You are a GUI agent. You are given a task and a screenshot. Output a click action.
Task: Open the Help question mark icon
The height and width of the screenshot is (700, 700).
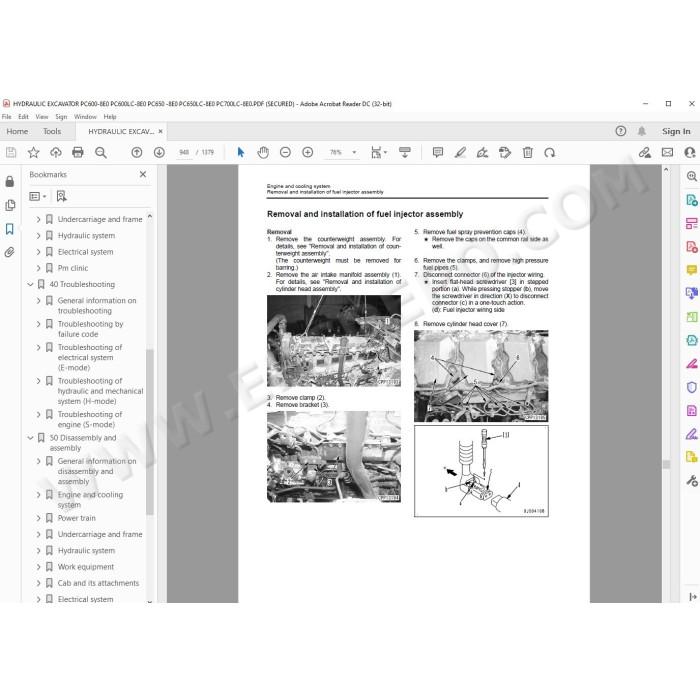click(621, 131)
